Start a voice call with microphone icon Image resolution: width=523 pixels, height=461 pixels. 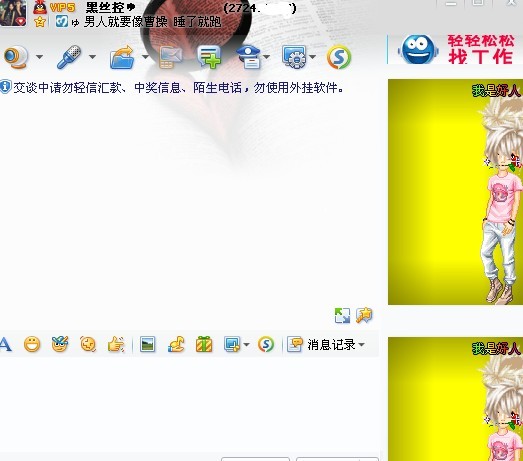(69, 57)
